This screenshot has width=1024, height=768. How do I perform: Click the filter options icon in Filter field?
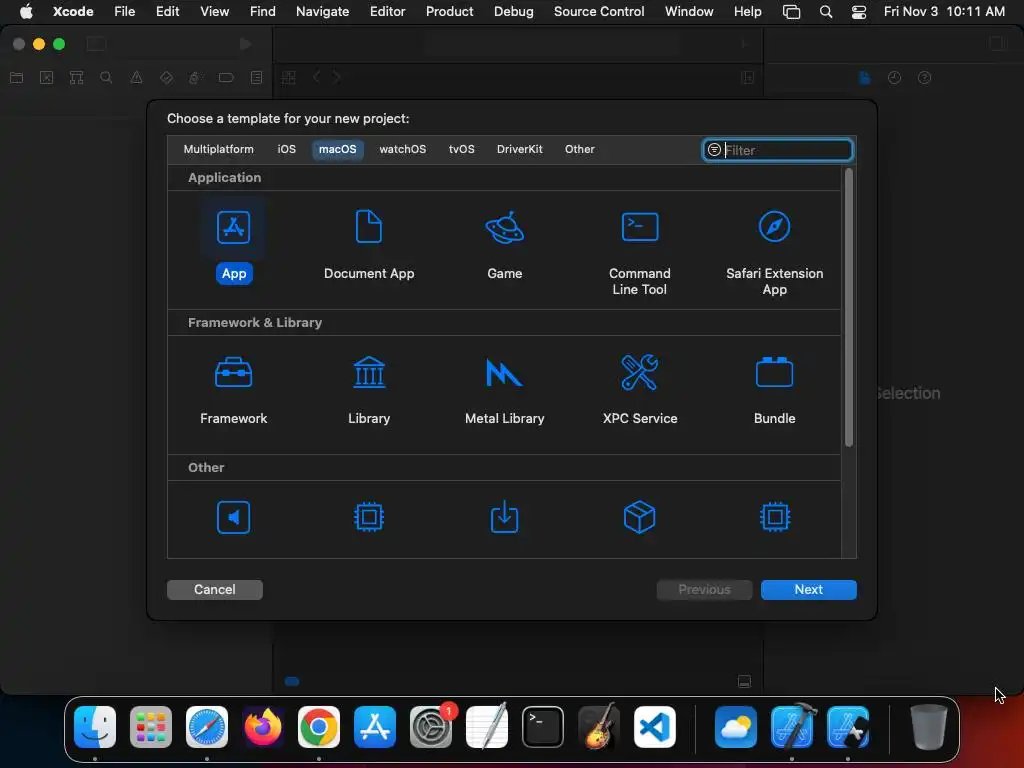click(714, 150)
